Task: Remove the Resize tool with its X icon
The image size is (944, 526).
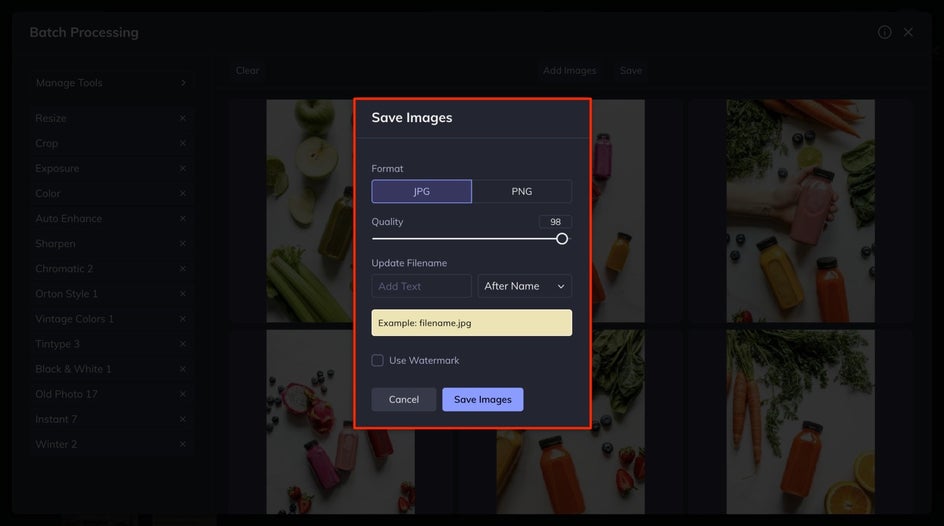Action: click(182, 119)
